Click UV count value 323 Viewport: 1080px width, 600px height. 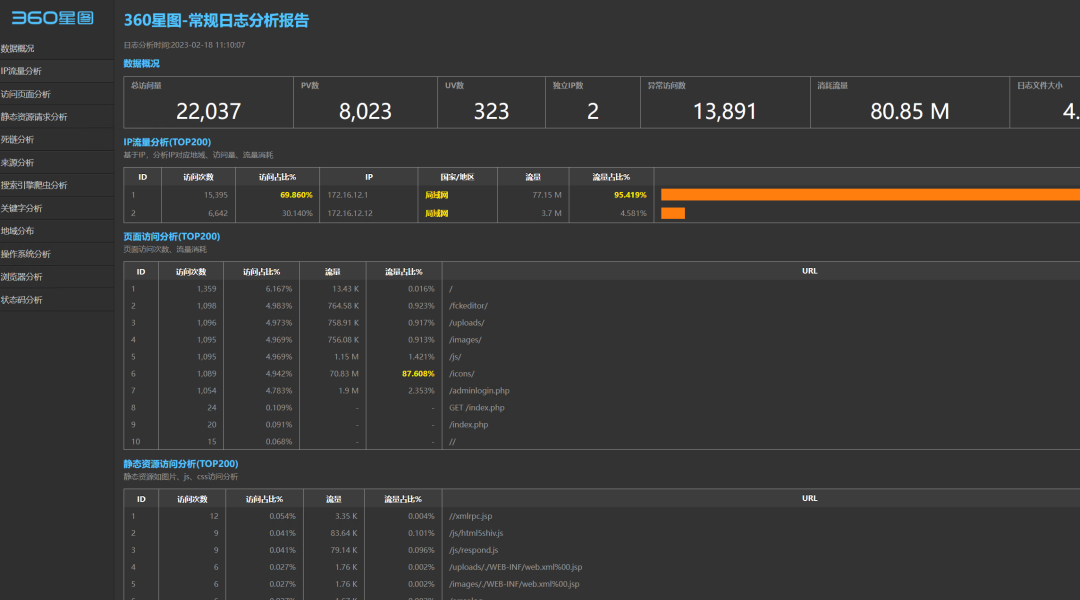tap(491, 111)
